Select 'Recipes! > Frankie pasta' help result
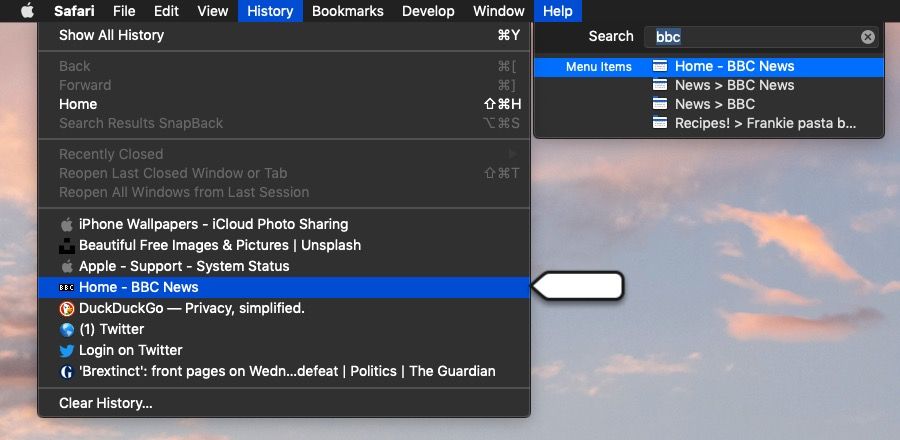Viewport: 900px width, 440px height. (765, 124)
